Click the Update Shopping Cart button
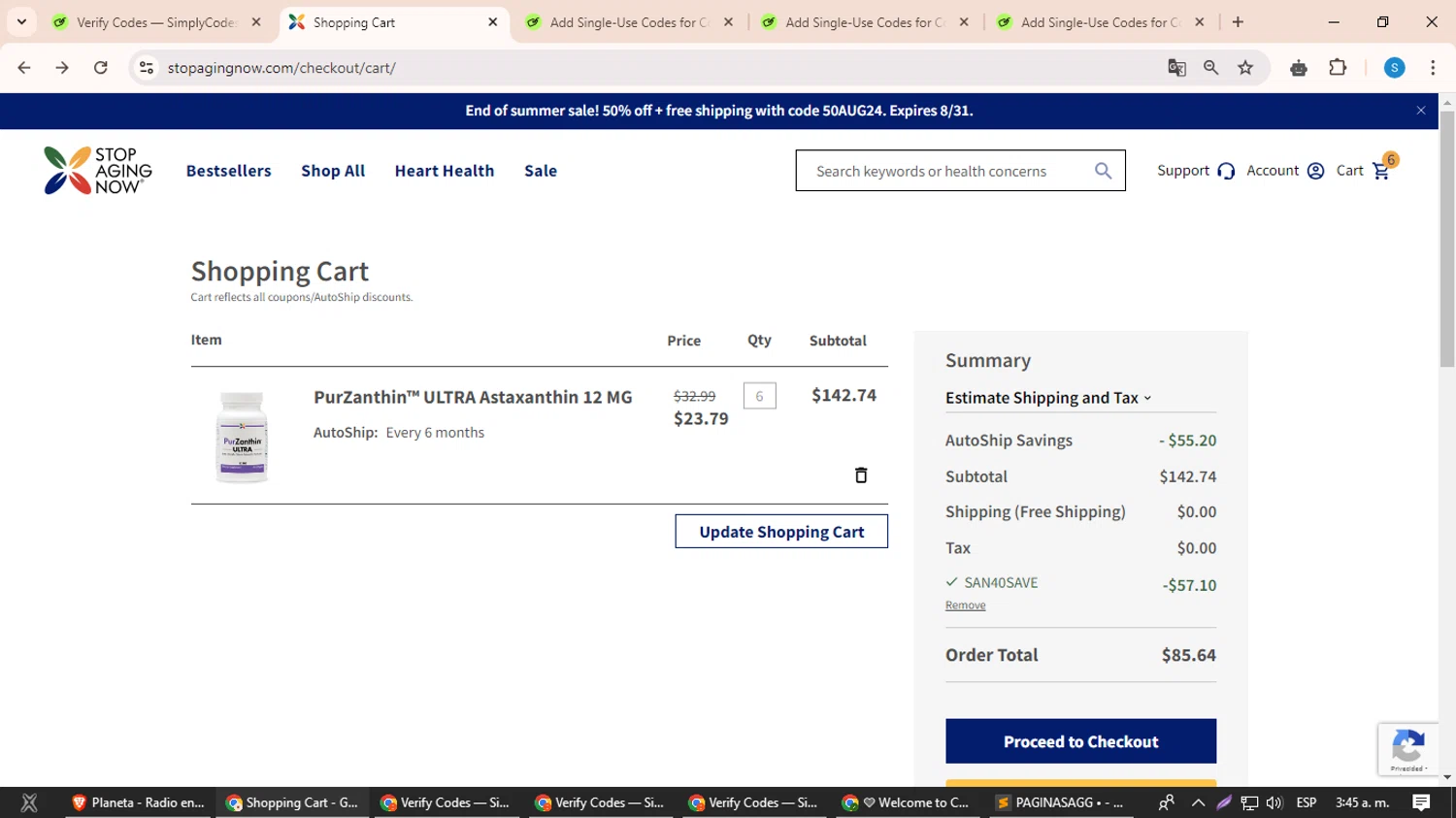The width and height of the screenshot is (1456, 818). click(781, 532)
